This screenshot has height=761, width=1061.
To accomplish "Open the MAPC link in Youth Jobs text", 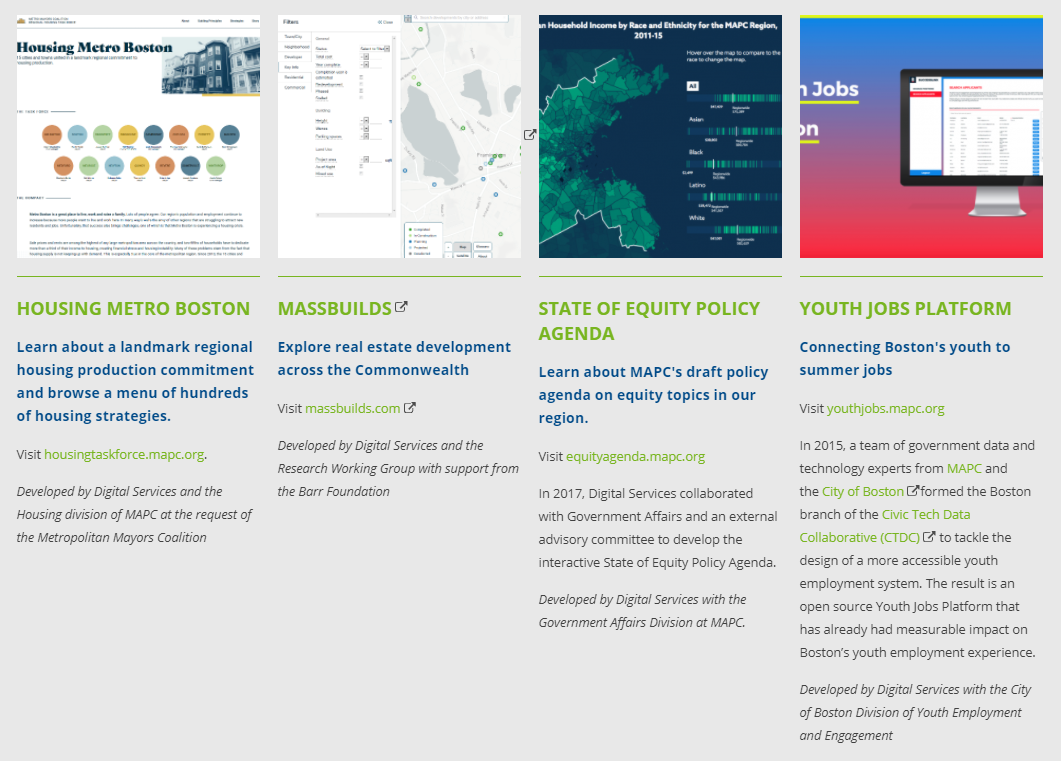I will tap(964, 468).
